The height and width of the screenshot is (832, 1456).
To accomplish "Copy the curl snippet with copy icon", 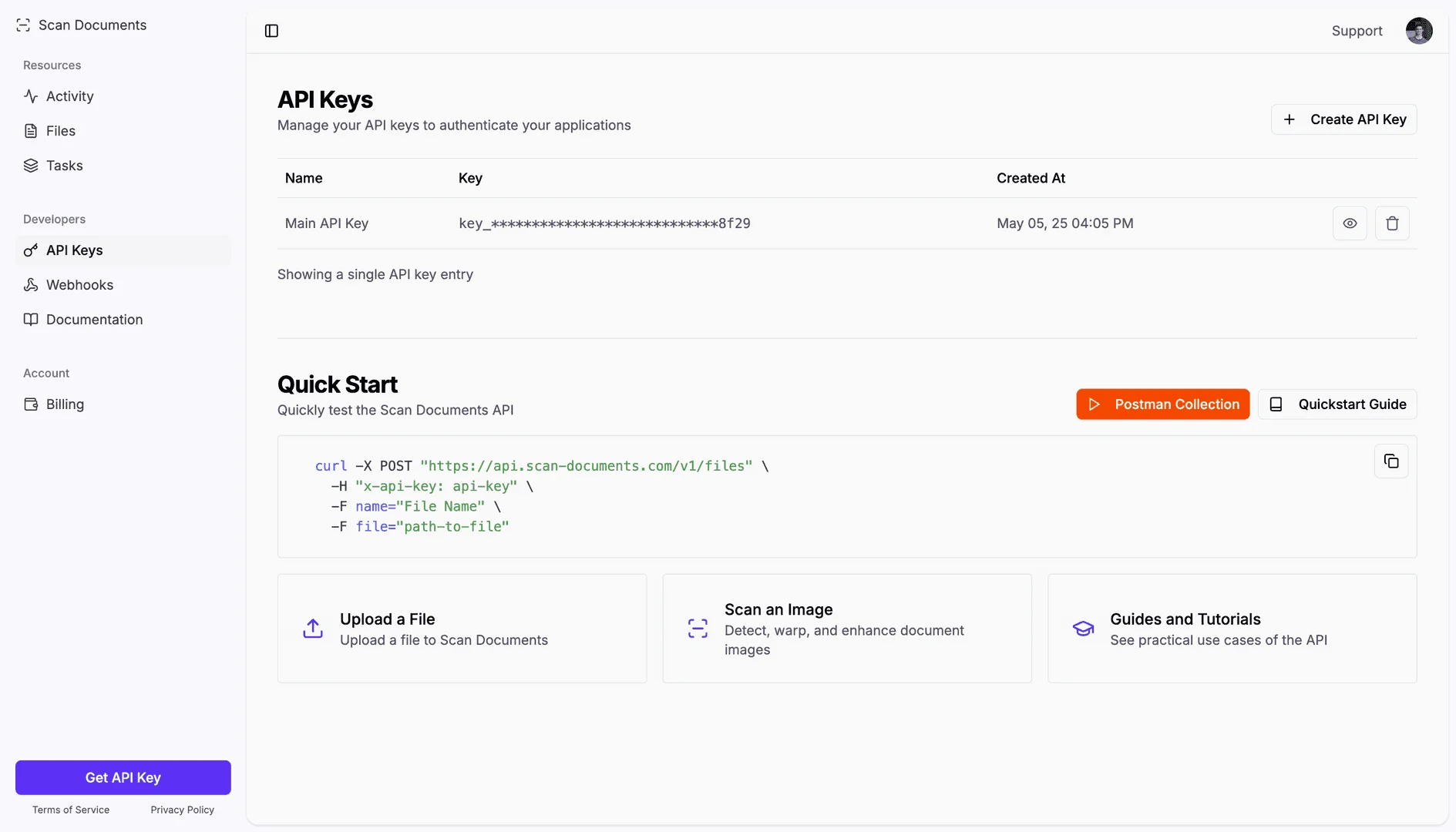I will tap(1391, 461).
